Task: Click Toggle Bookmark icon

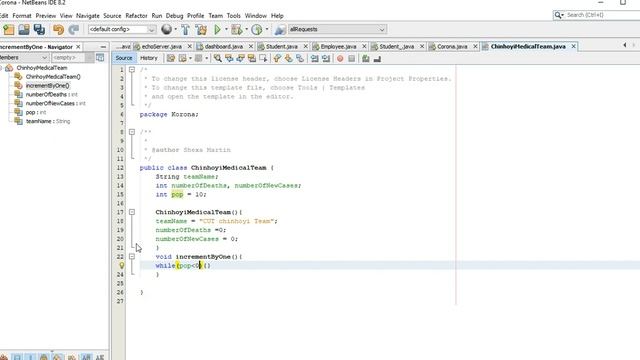Action: tap(300, 58)
